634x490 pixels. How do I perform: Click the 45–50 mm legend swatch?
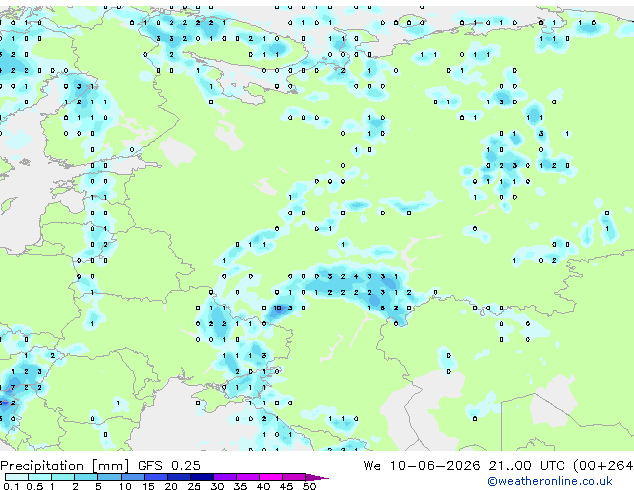click(294, 477)
